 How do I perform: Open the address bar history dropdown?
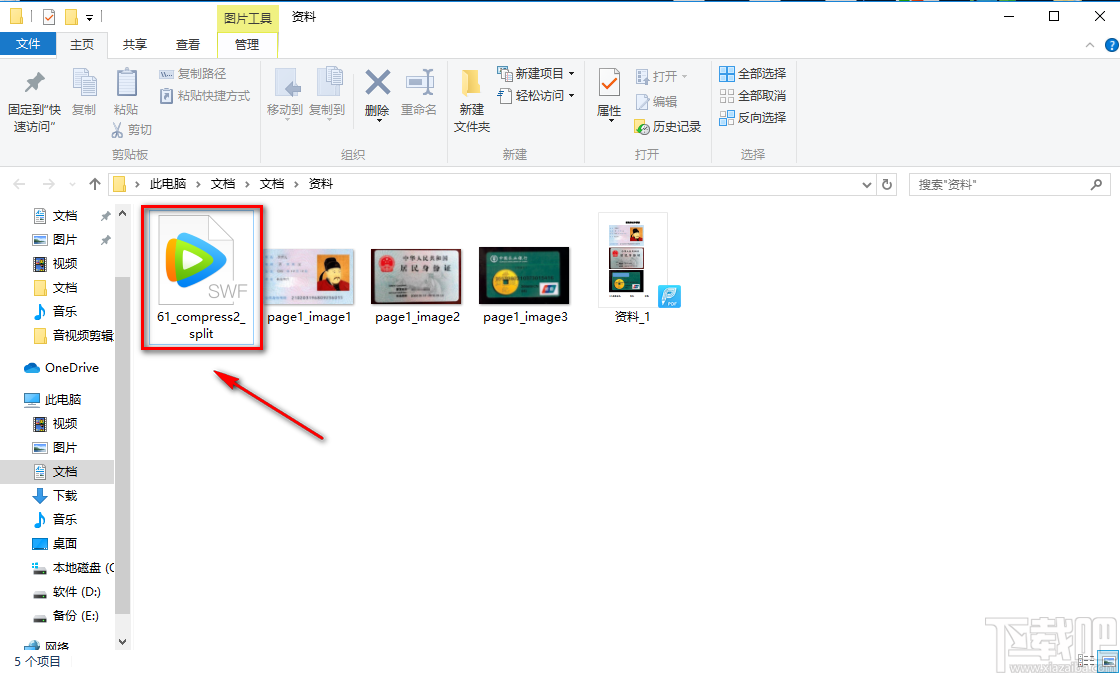tap(867, 184)
